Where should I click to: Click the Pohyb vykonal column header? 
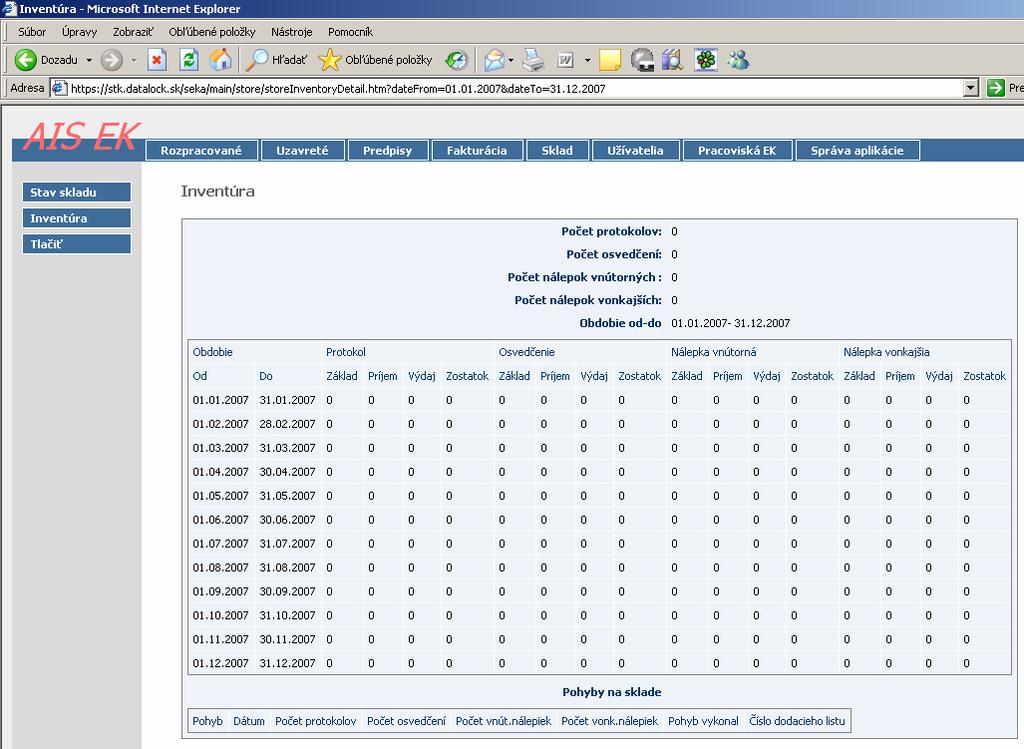[x=703, y=721]
